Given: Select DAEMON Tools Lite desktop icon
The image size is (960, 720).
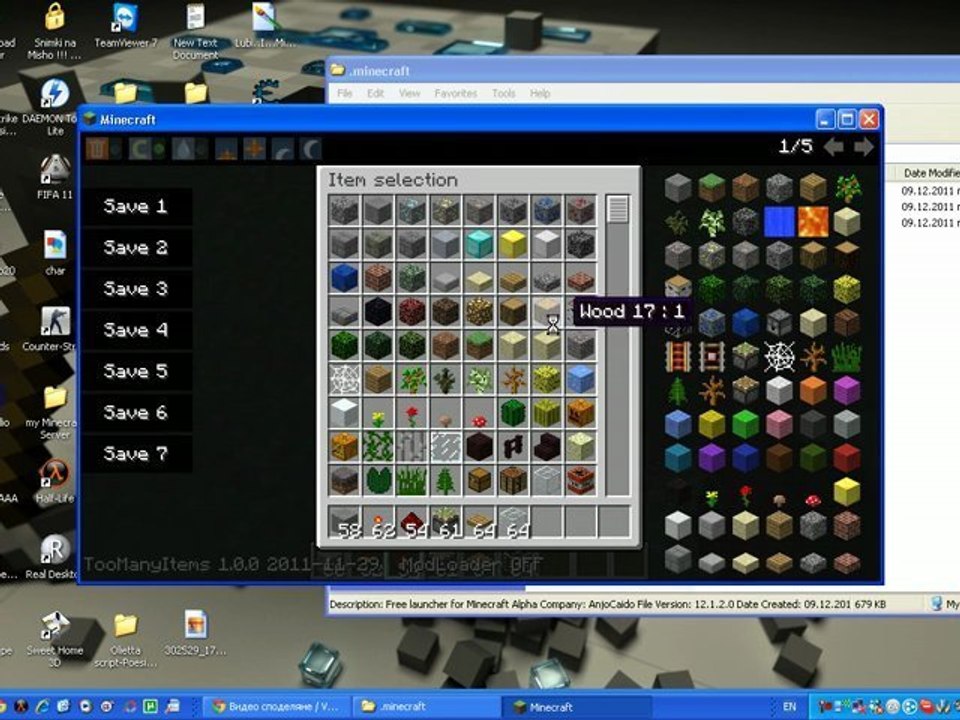Looking at the screenshot, I should click(x=54, y=107).
